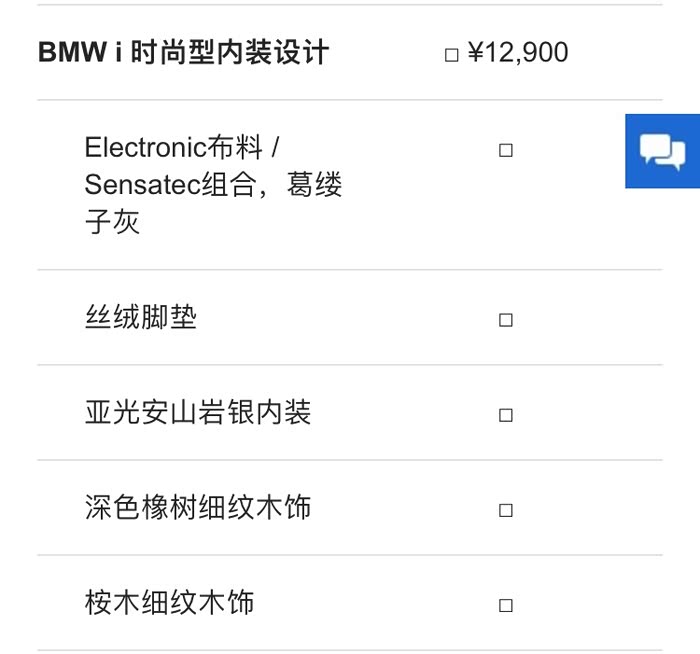Tick the Electronic布料 / Sensatec组合 checkbox
Screen dimensions: 700x654
(x=505, y=151)
